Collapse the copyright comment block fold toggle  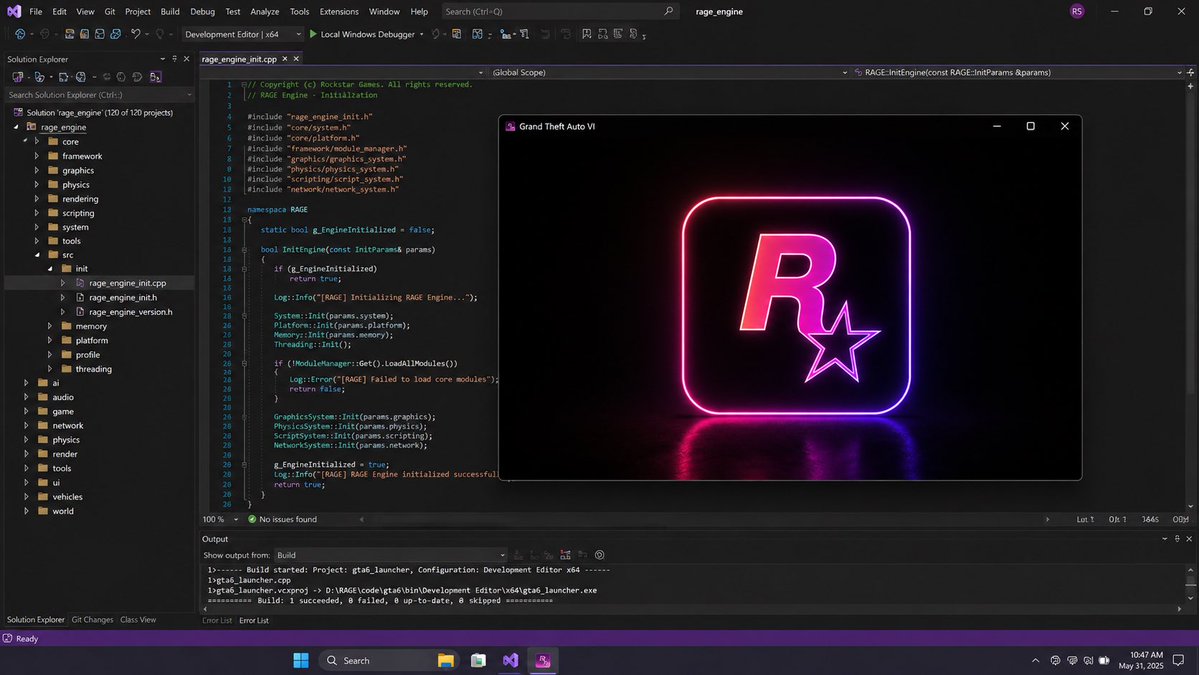tap(244, 85)
